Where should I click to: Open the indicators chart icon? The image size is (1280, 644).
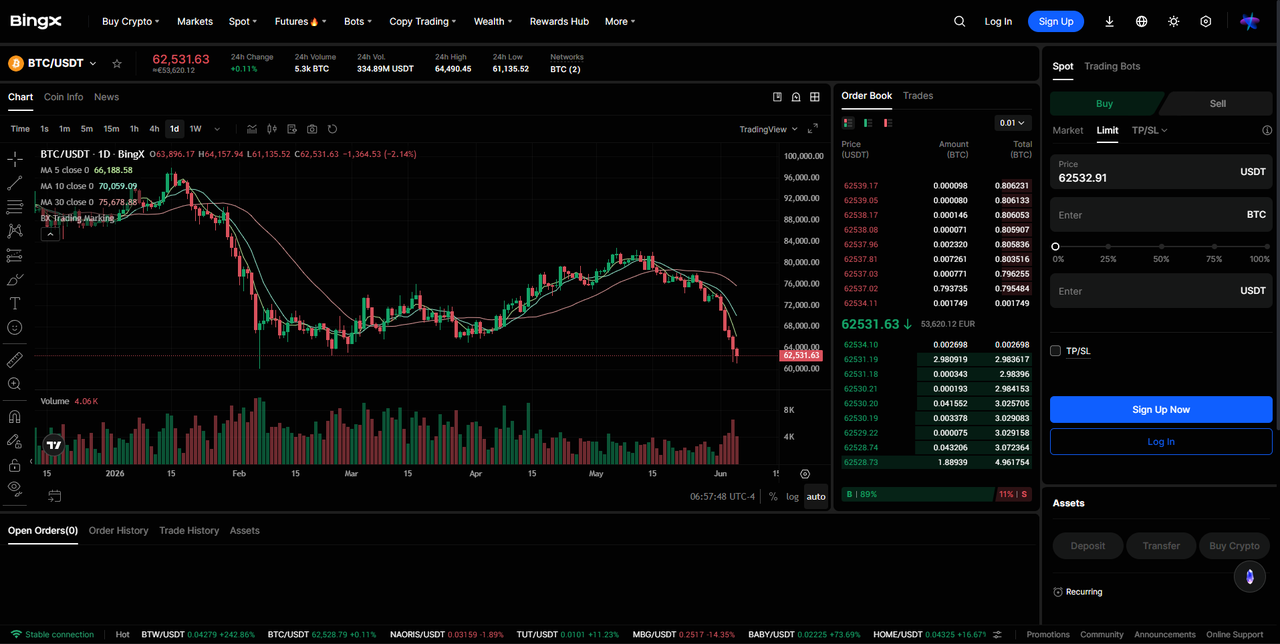[x=252, y=129]
